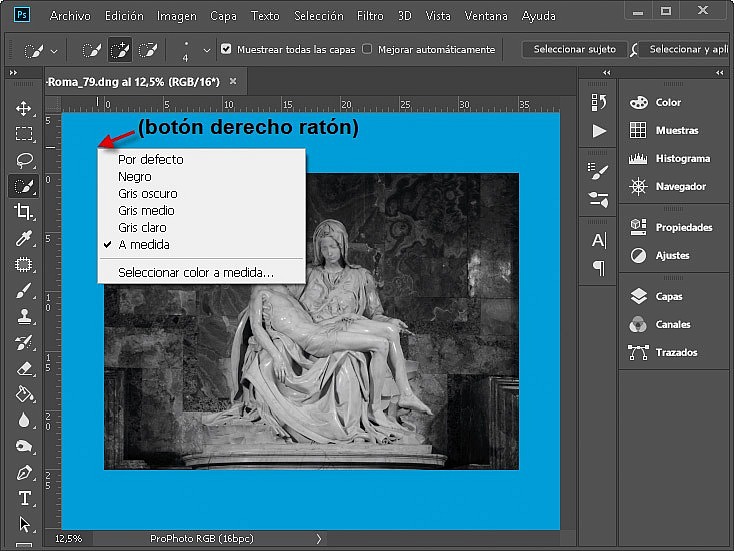This screenshot has height=551, width=734.
Task: Select the Brush tool
Action: tap(23, 291)
